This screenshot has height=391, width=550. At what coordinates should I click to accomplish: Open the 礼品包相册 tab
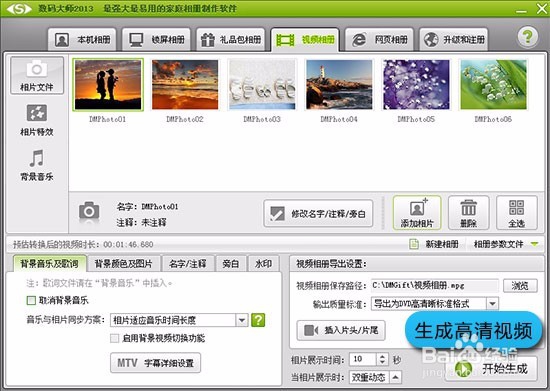pos(231,39)
